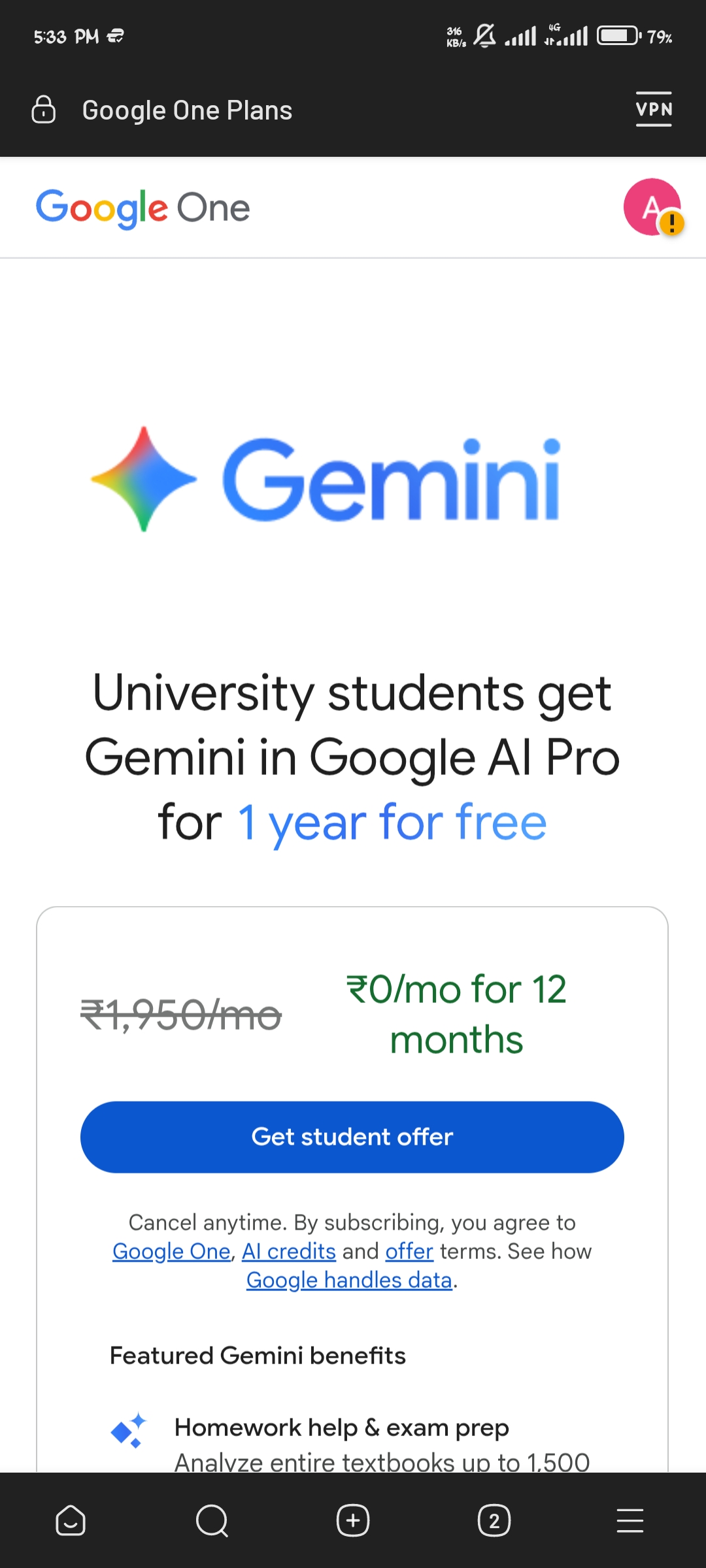Tap the Get student offer button
Screen dimensions: 706x1568
pos(352,1137)
